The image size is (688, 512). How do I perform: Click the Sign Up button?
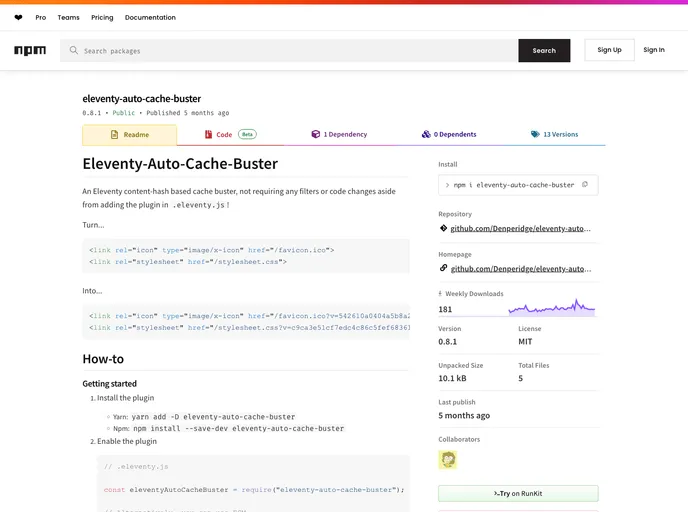(x=609, y=50)
